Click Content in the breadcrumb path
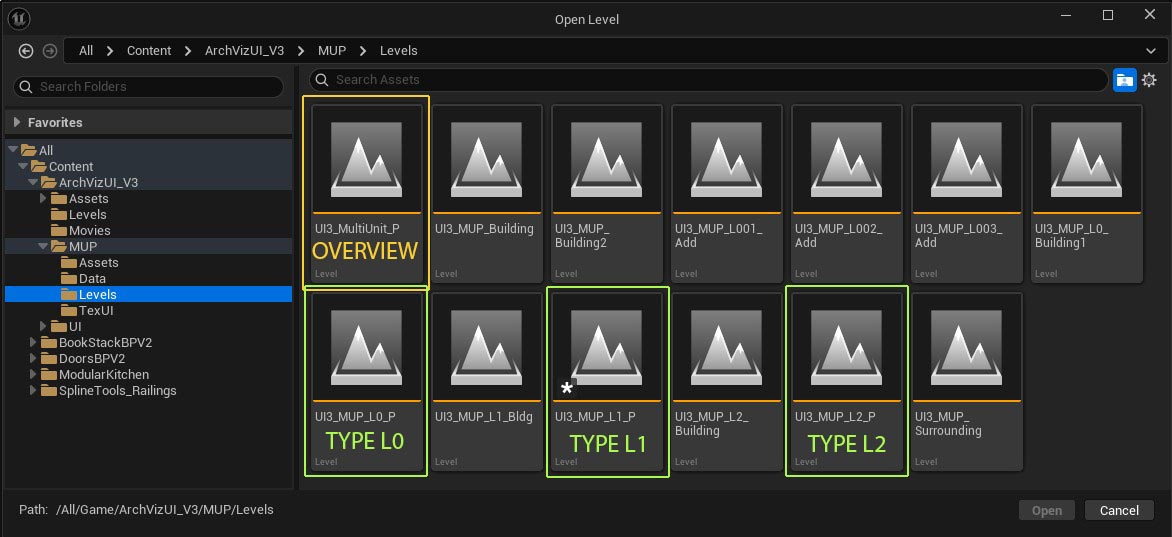This screenshot has width=1172, height=537. pos(149,51)
